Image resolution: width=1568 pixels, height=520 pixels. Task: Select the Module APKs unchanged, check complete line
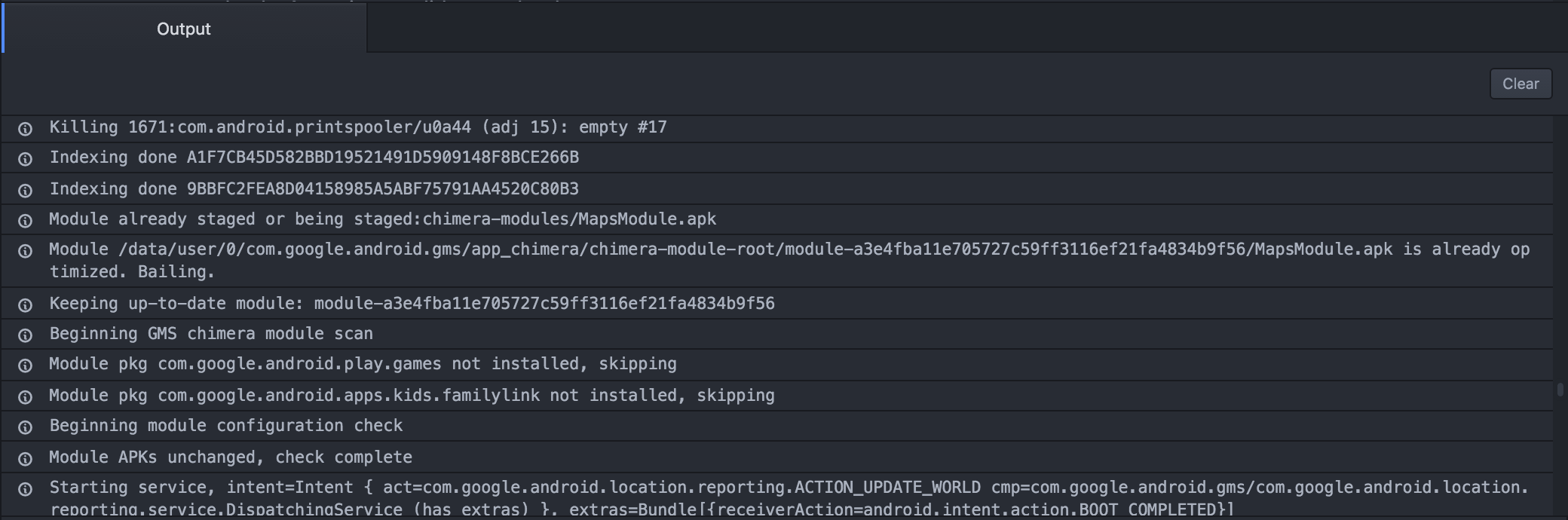coord(776,457)
